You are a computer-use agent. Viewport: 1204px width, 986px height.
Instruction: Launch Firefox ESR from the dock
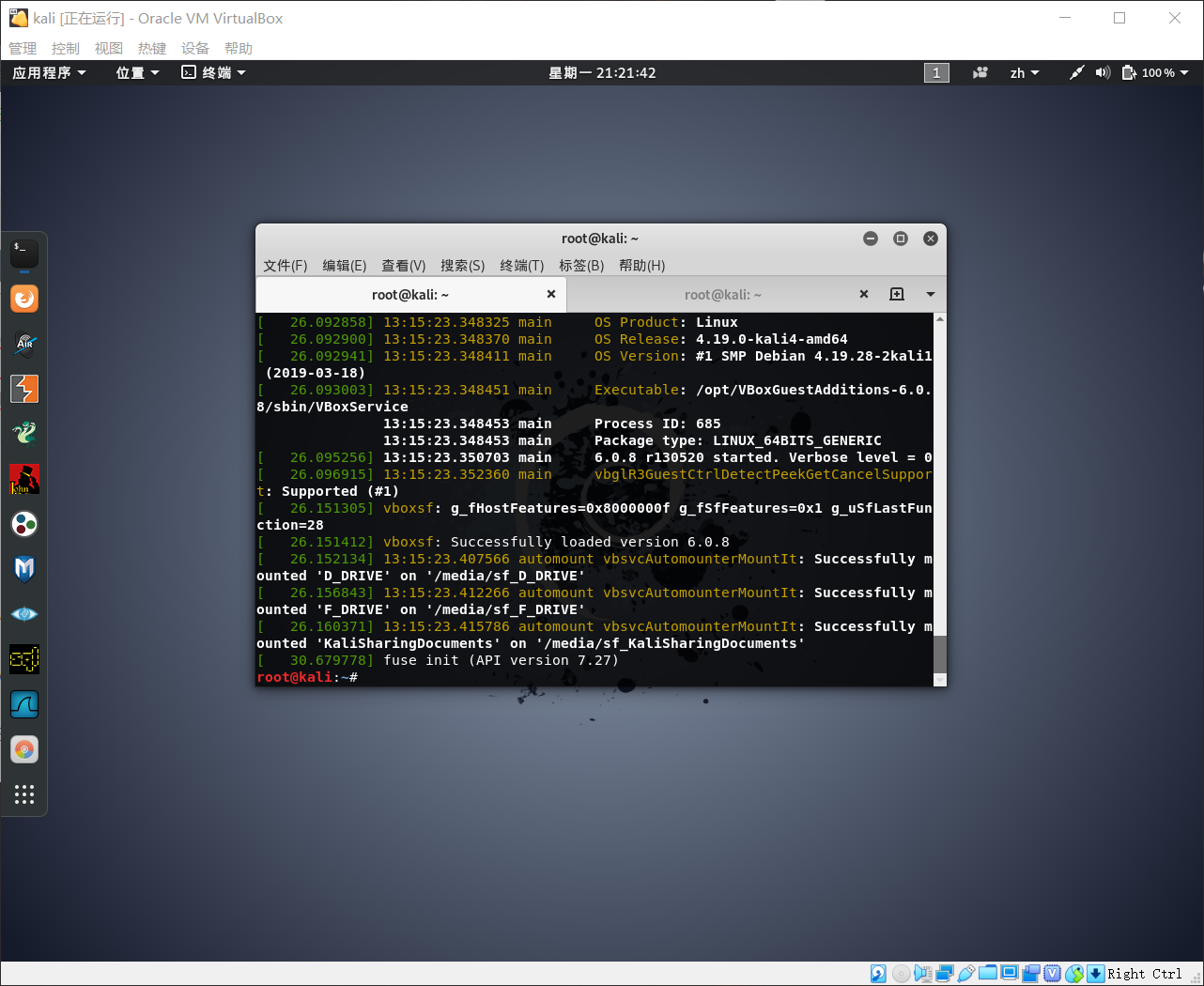coord(23,299)
